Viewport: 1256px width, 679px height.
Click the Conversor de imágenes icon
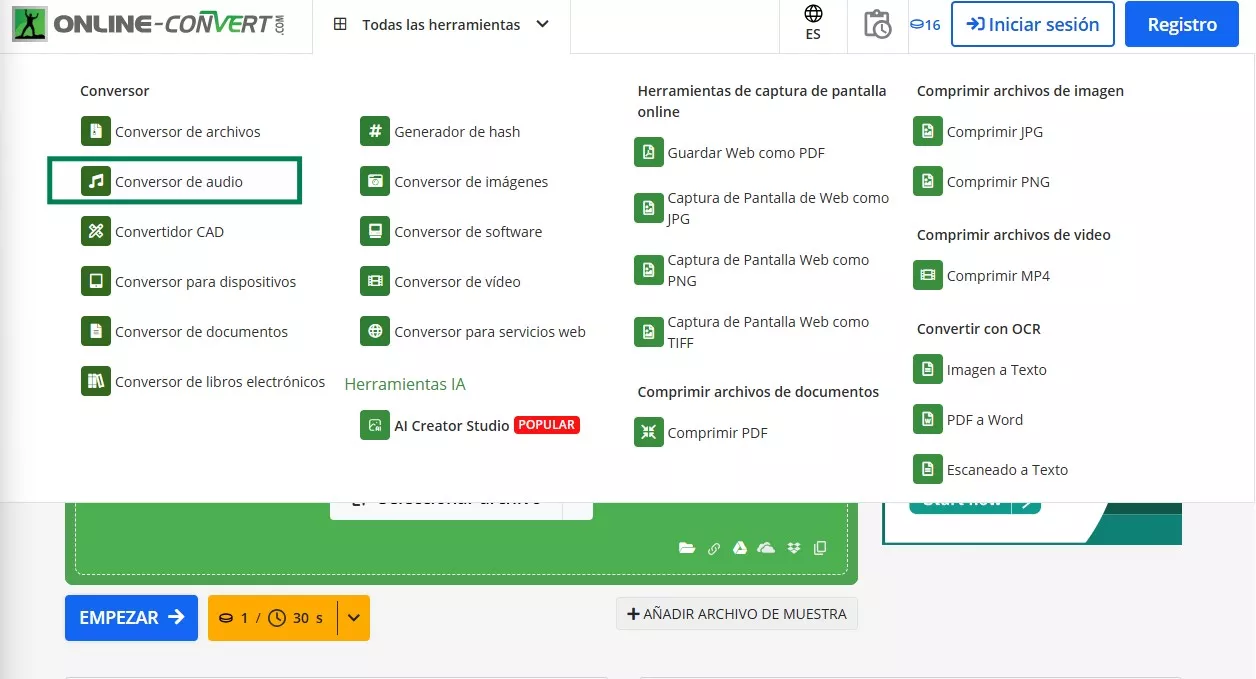pos(375,181)
